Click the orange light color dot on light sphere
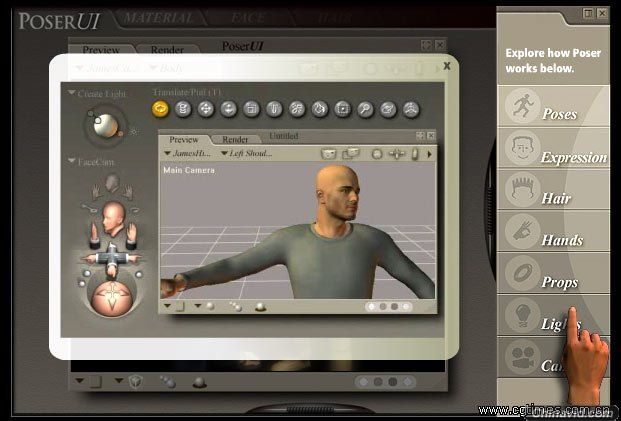621x421 pixels. pos(120,134)
